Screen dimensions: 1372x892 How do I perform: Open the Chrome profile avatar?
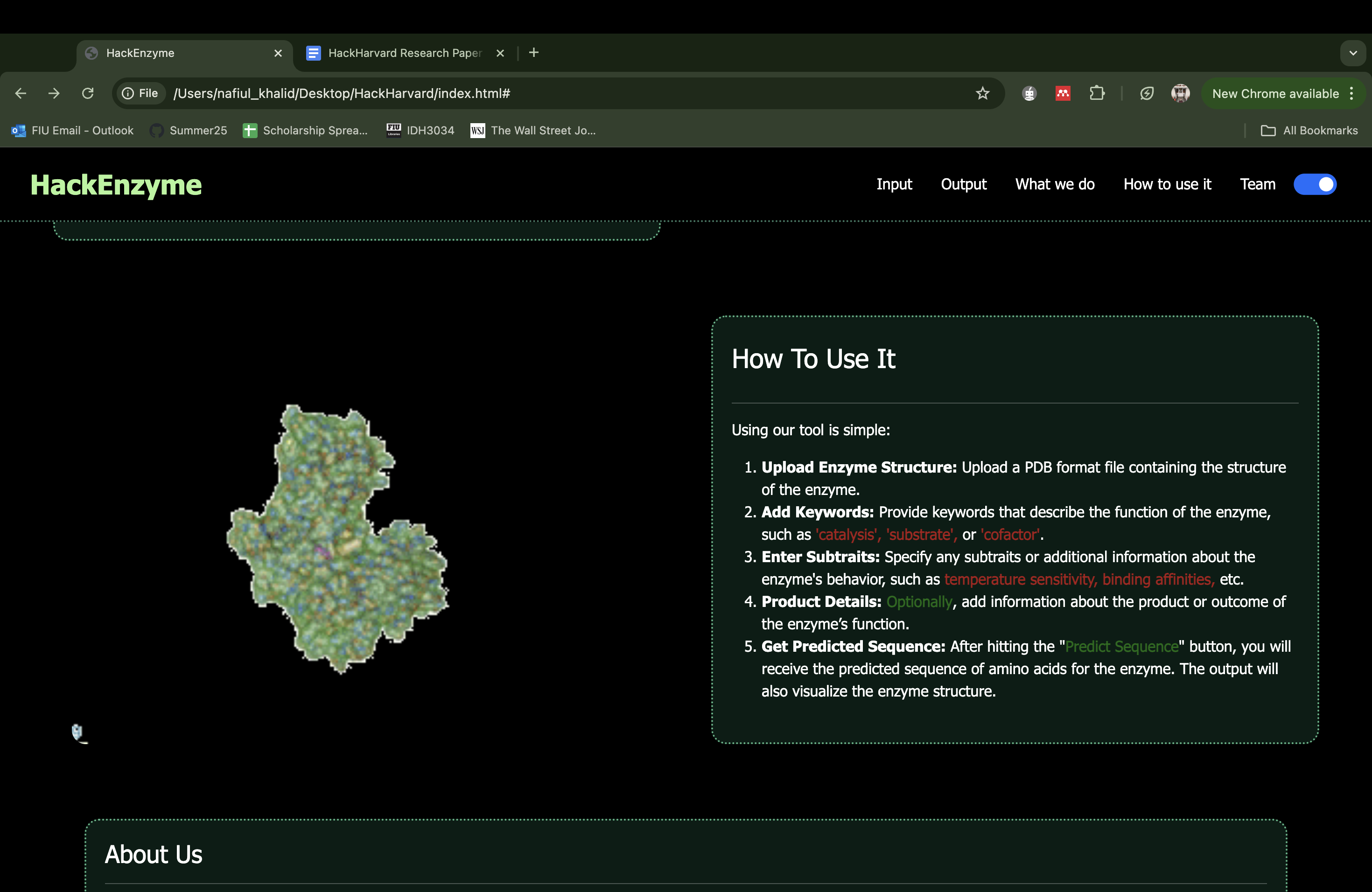[x=1180, y=93]
